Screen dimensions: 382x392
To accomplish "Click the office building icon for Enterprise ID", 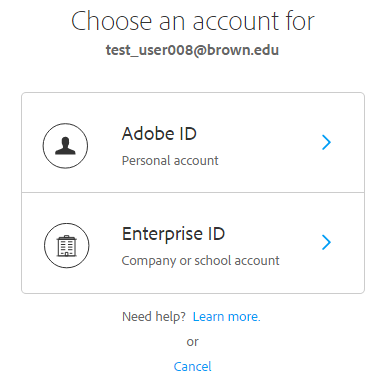I will [x=66, y=246].
